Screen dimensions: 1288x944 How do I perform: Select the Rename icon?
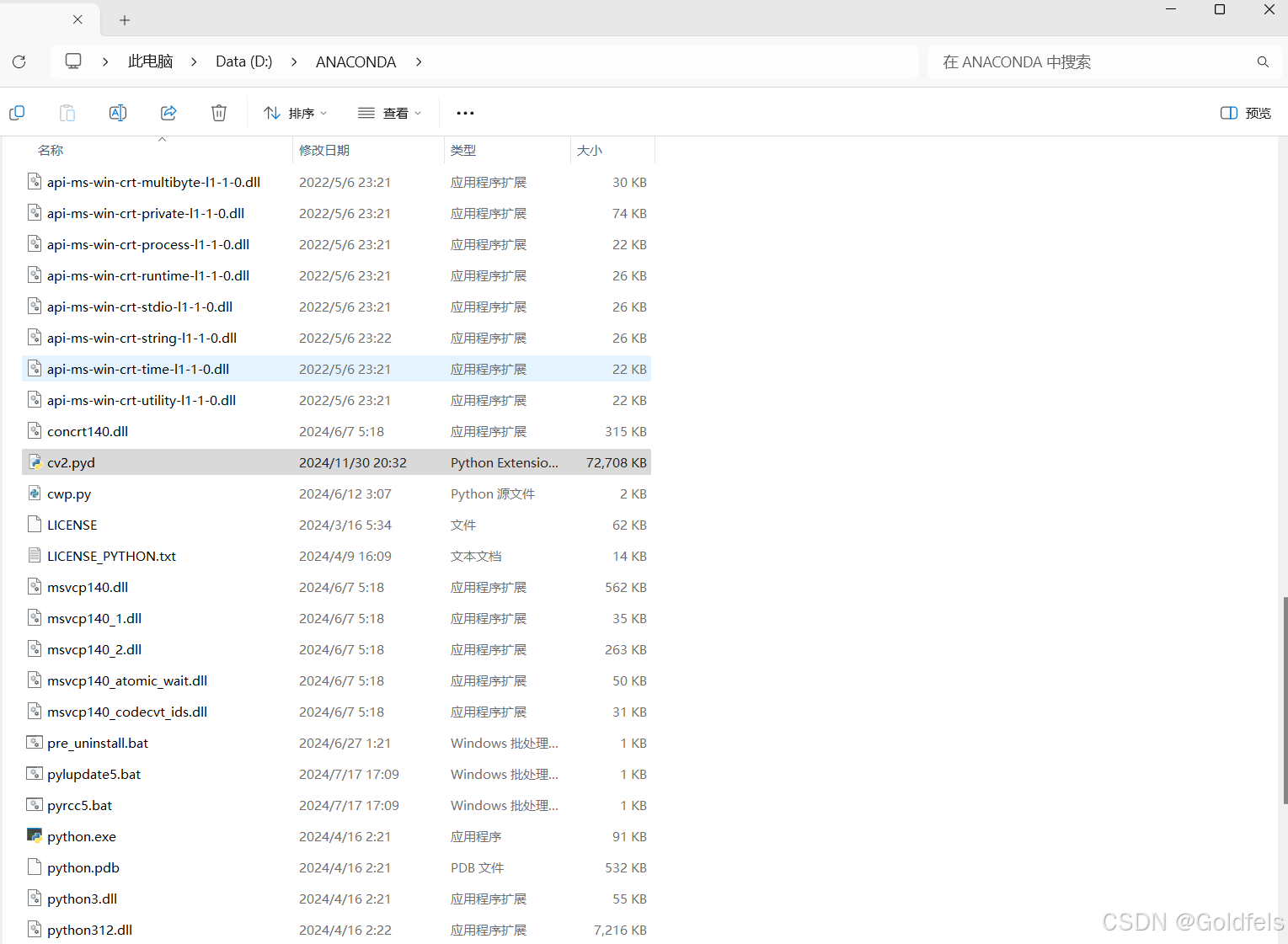coord(118,112)
